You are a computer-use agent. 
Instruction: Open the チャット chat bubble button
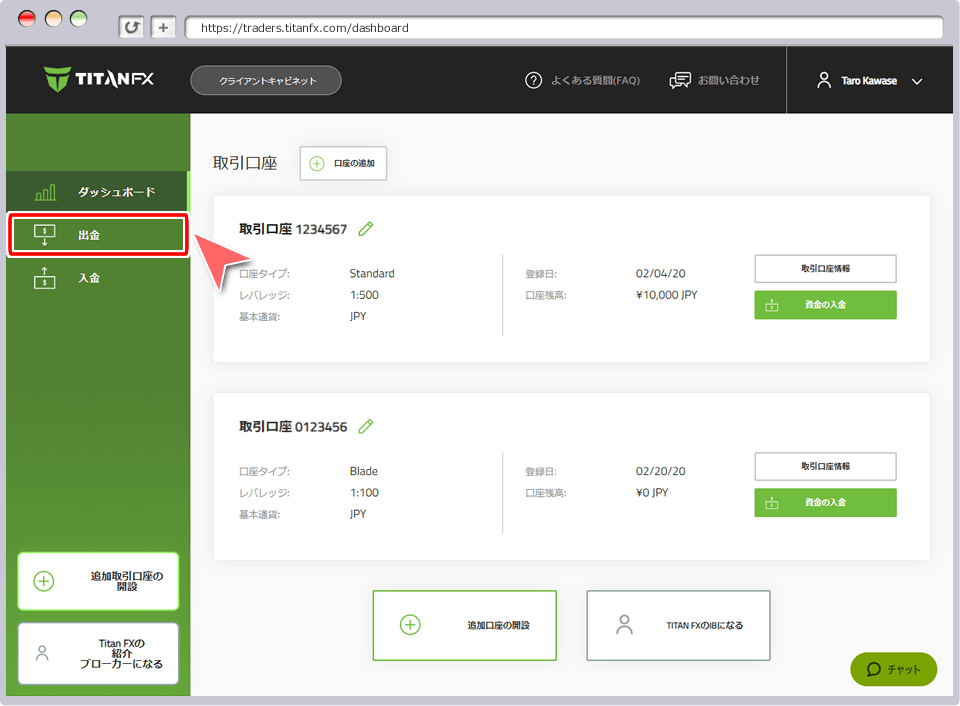tap(893, 669)
